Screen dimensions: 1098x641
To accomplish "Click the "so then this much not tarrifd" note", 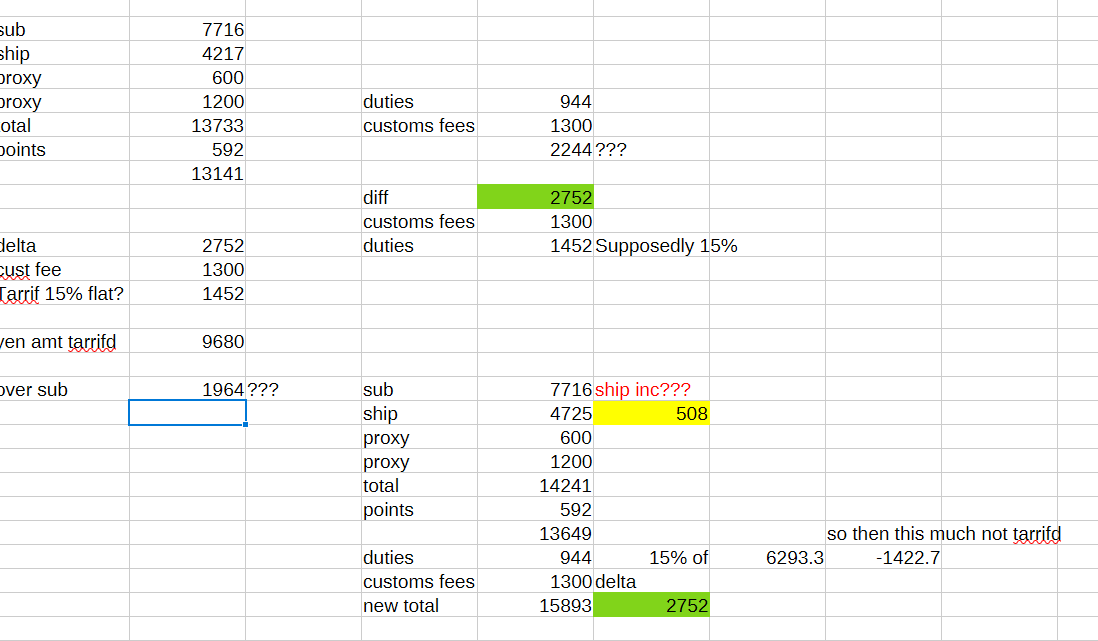I will (943, 534).
